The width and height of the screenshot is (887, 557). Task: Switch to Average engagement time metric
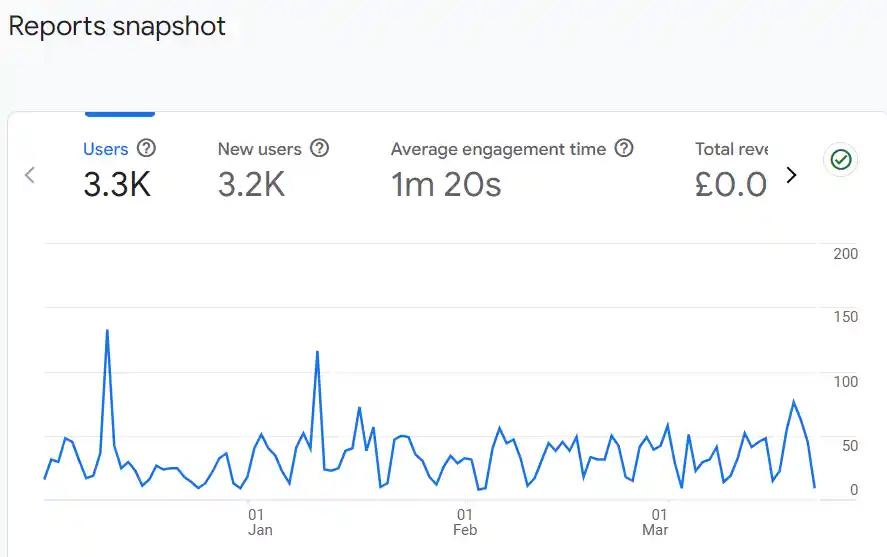(x=498, y=149)
